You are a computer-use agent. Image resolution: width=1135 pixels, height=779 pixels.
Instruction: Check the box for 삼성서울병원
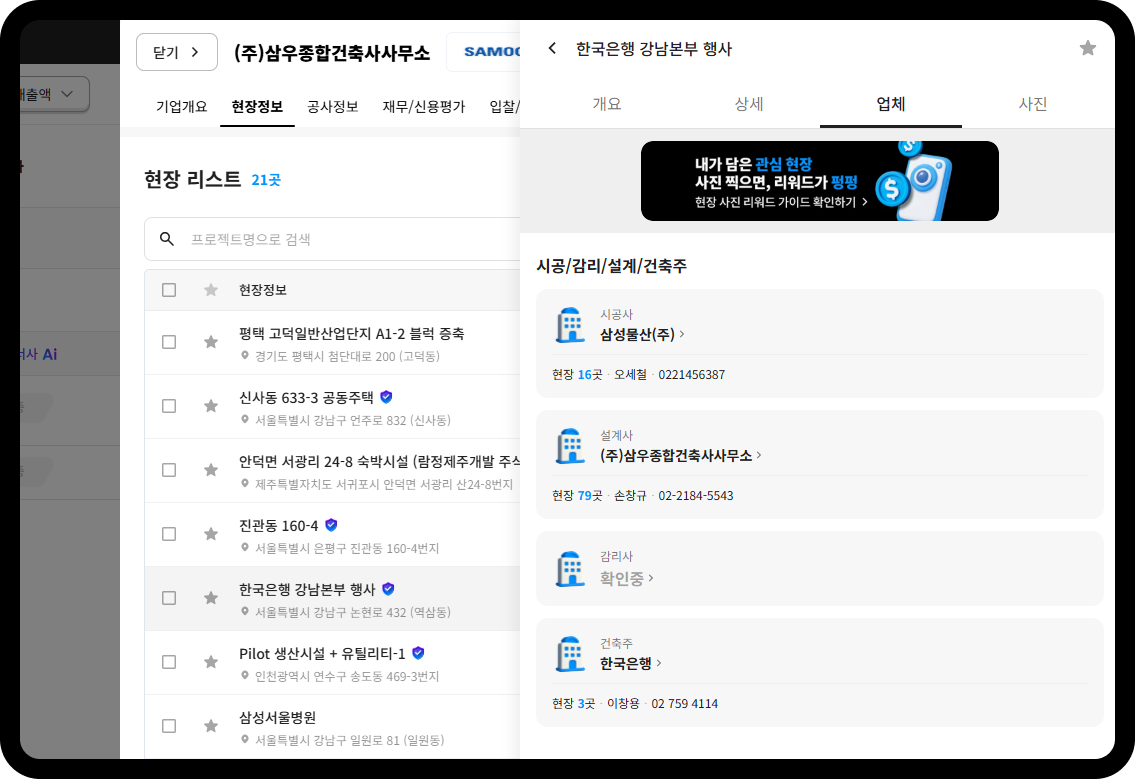169,726
